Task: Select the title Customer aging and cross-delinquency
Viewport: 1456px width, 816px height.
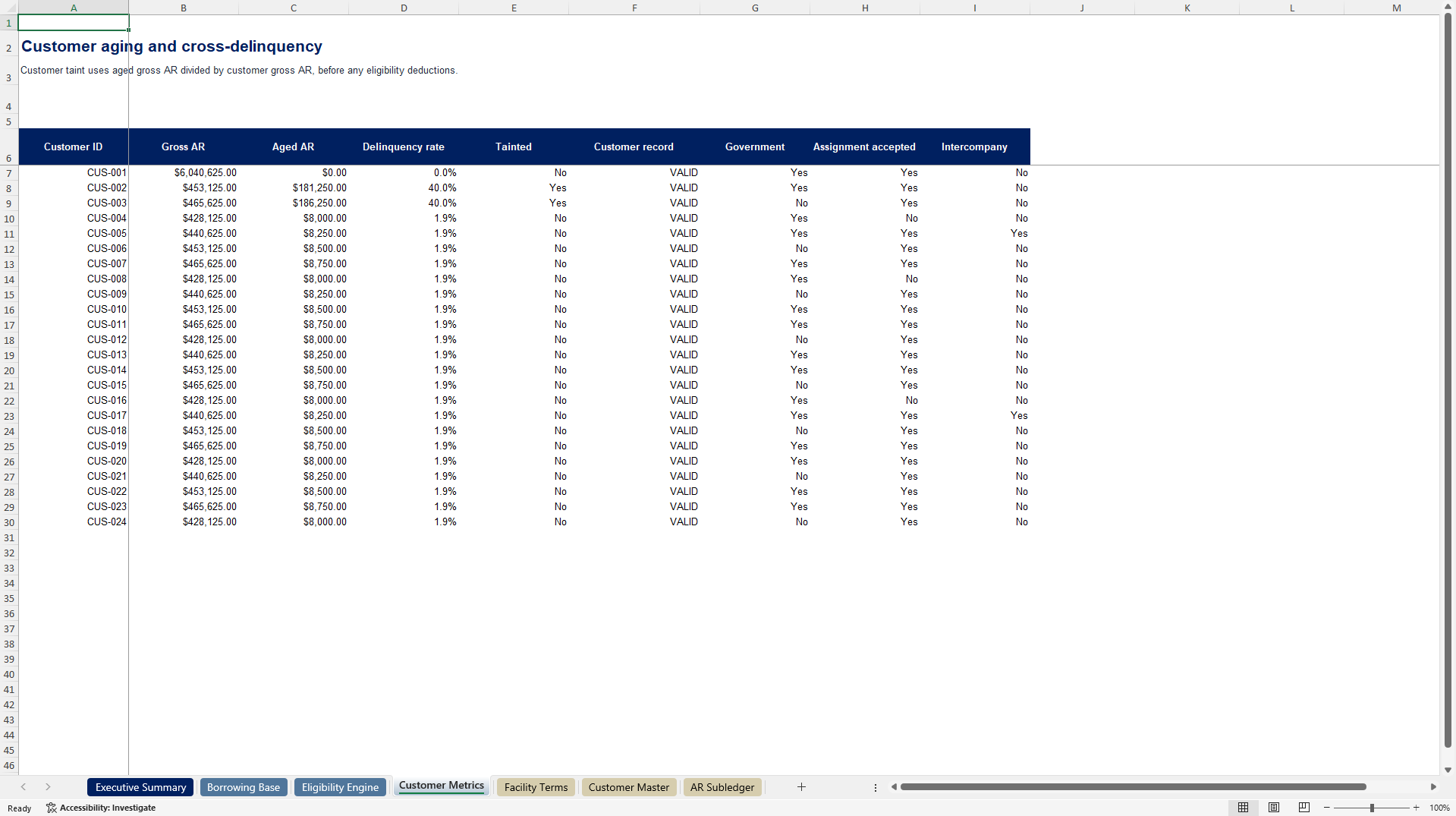Action: tap(171, 46)
